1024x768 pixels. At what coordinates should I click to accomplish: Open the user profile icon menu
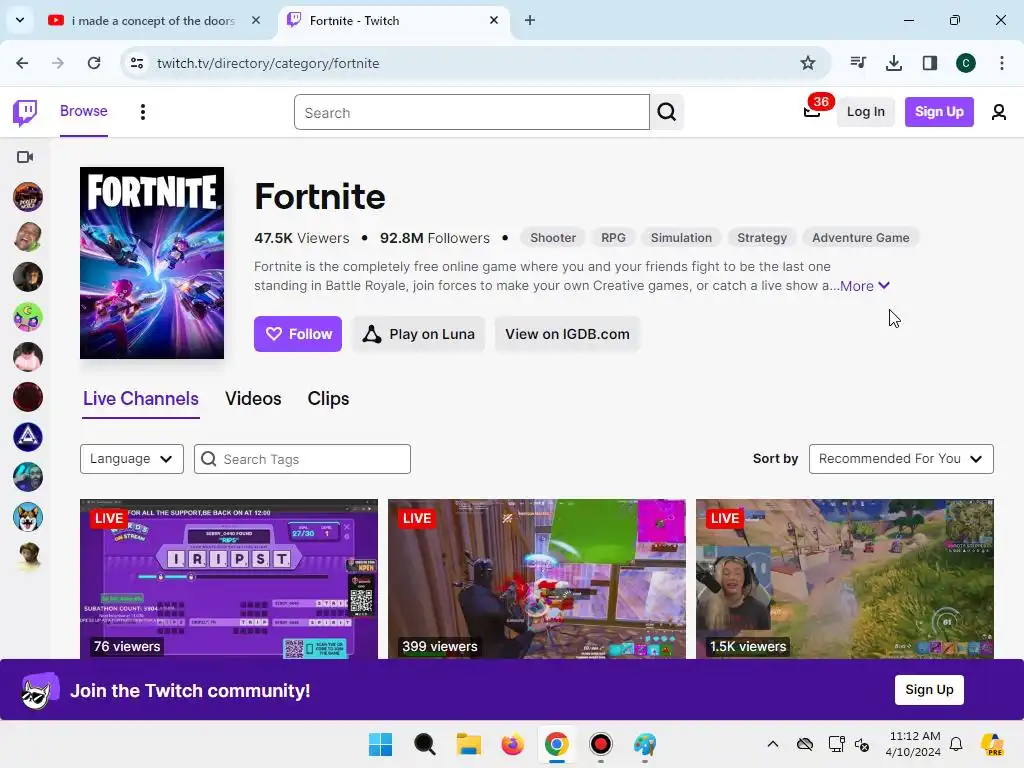999,112
